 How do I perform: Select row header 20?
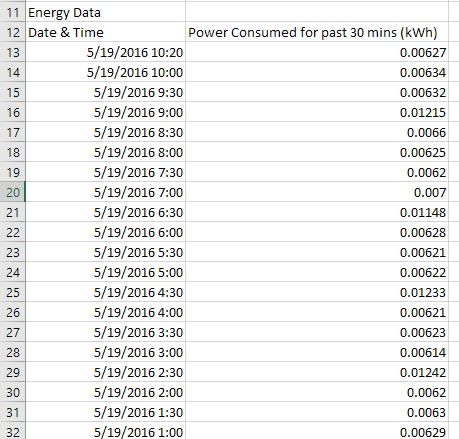[13, 192]
